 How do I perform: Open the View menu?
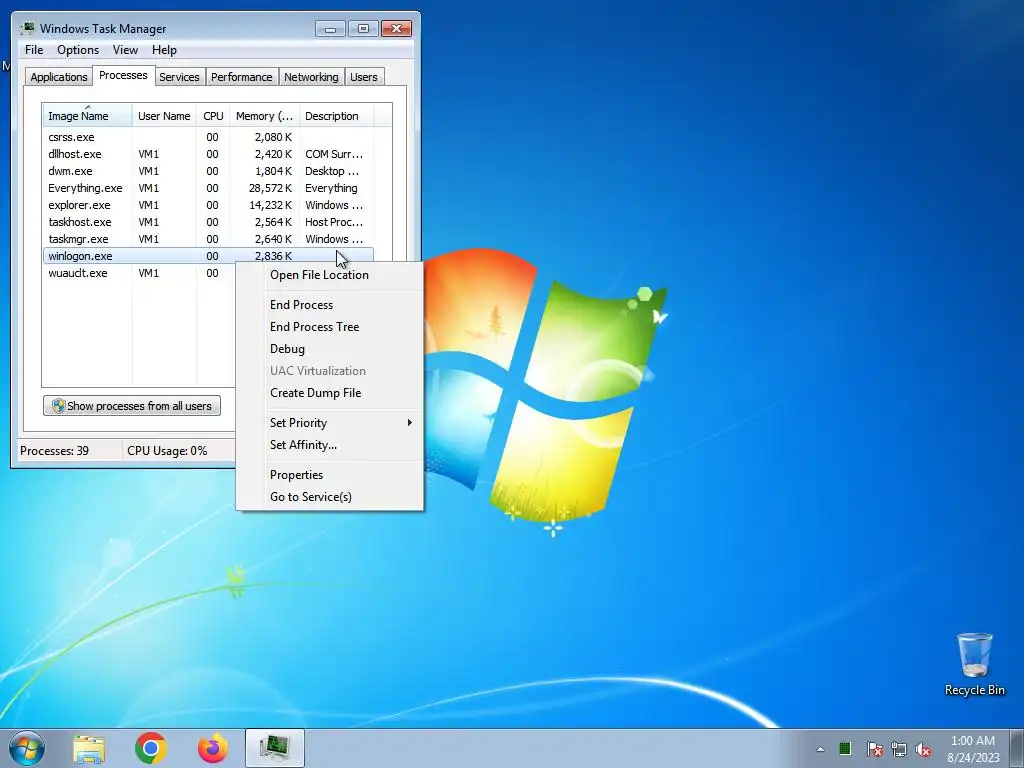[x=125, y=50]
